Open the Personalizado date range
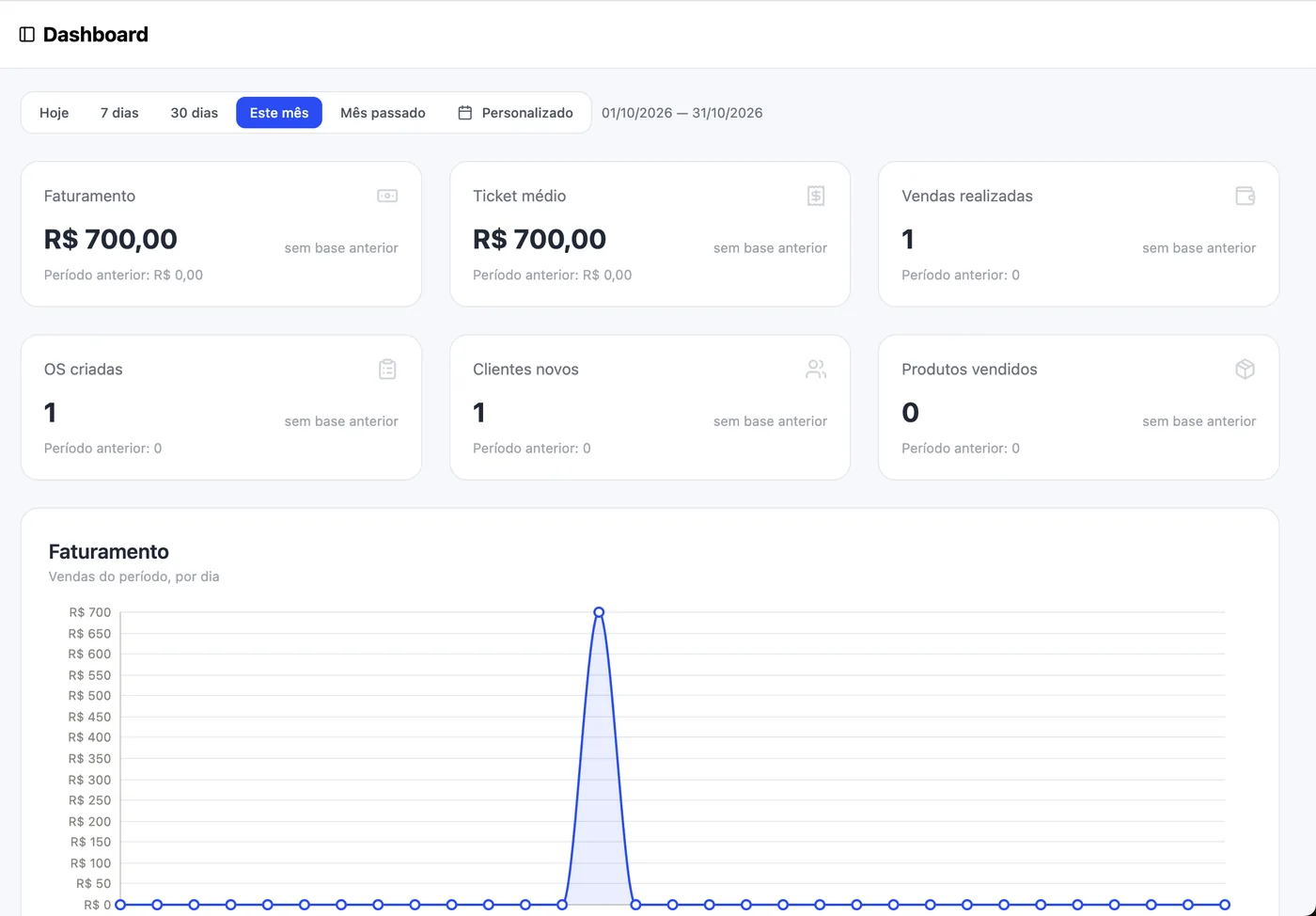 pos(515,113)
